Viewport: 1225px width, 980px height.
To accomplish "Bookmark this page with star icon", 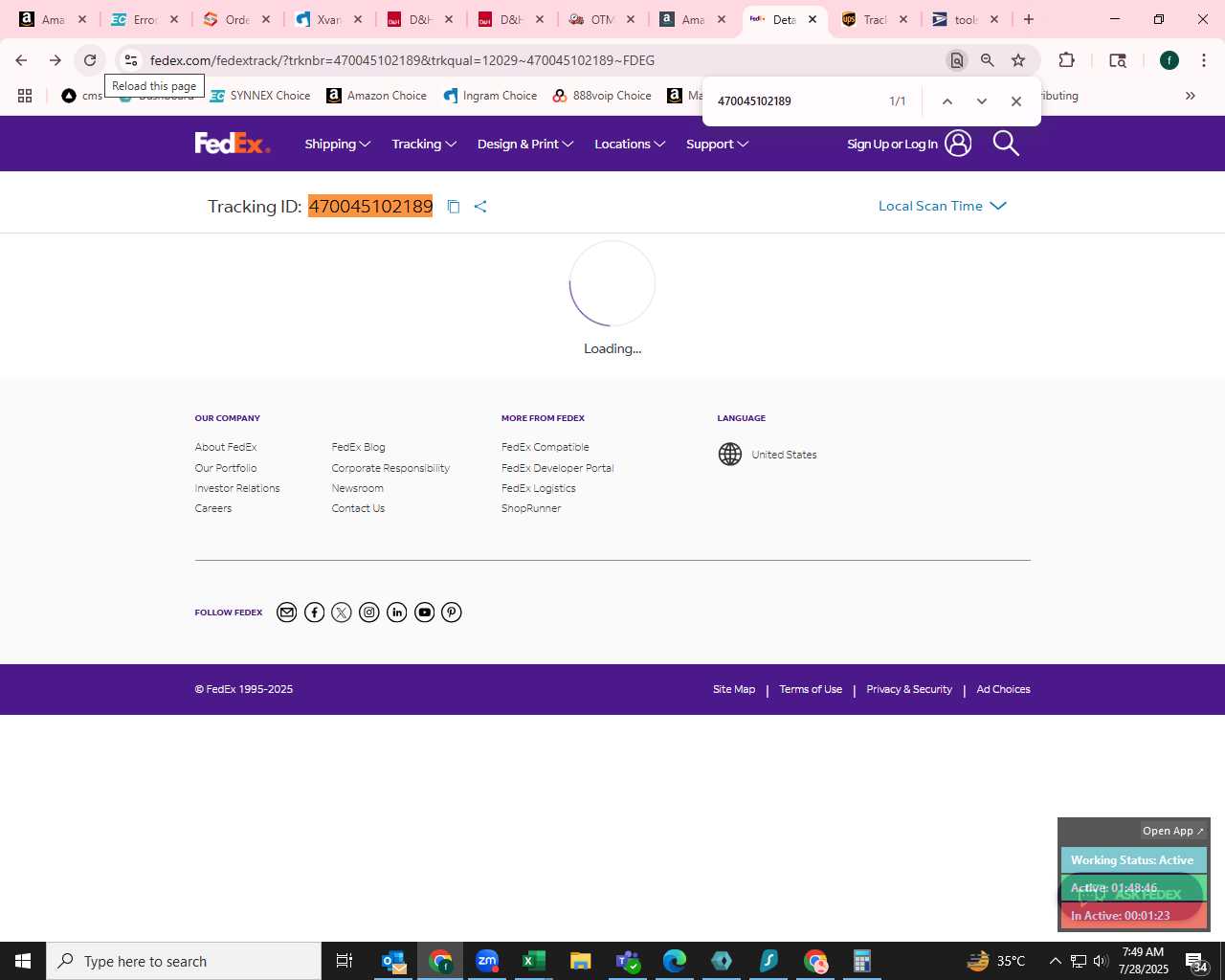I will pos(1018,60).
